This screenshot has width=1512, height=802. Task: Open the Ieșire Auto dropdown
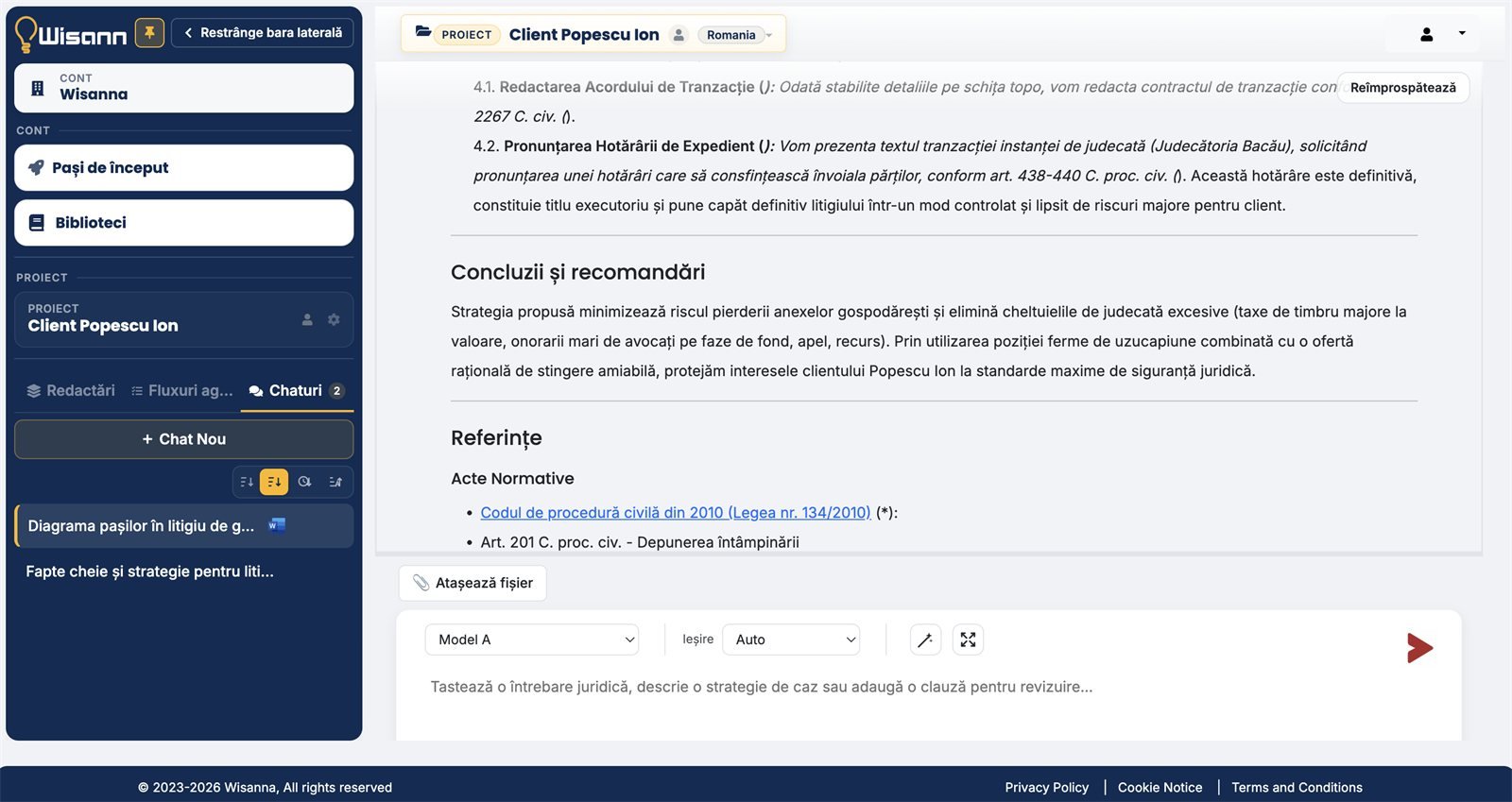tap(791, 640)
